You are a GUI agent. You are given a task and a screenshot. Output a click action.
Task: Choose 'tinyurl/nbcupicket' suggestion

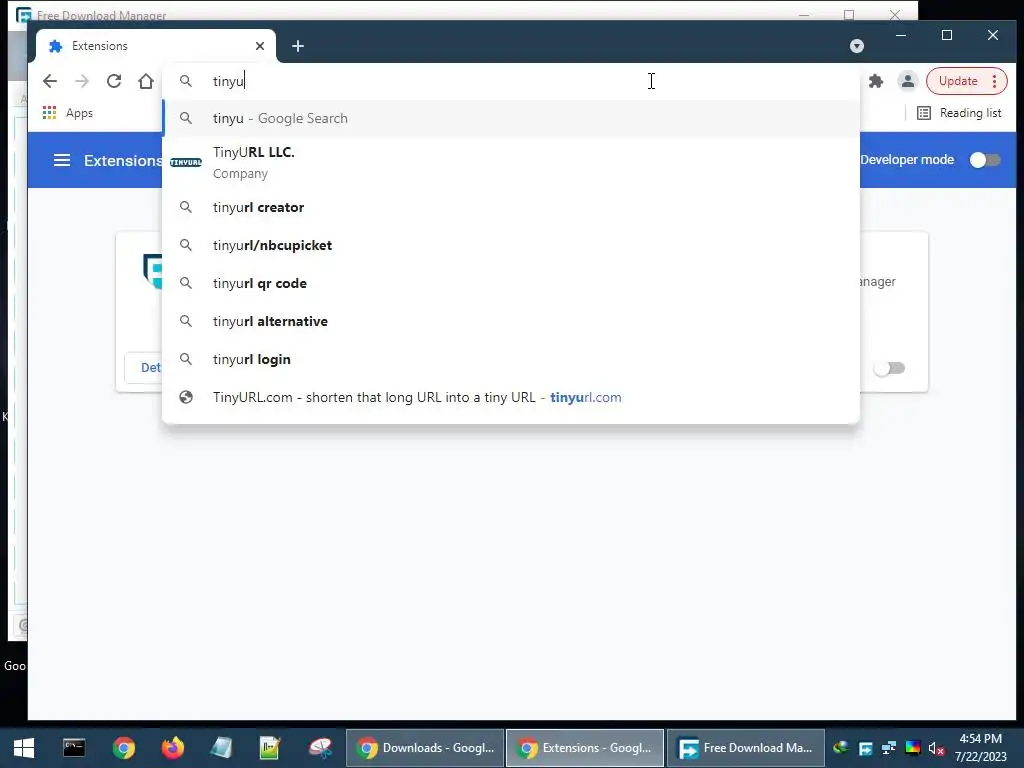[x=511, y=245]
